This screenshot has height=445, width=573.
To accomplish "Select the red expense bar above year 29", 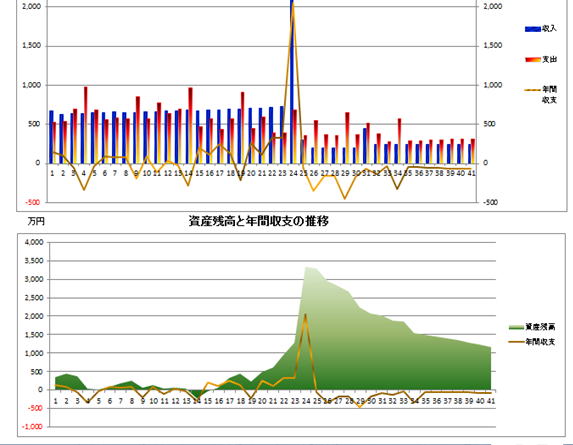I will point(347,138).
